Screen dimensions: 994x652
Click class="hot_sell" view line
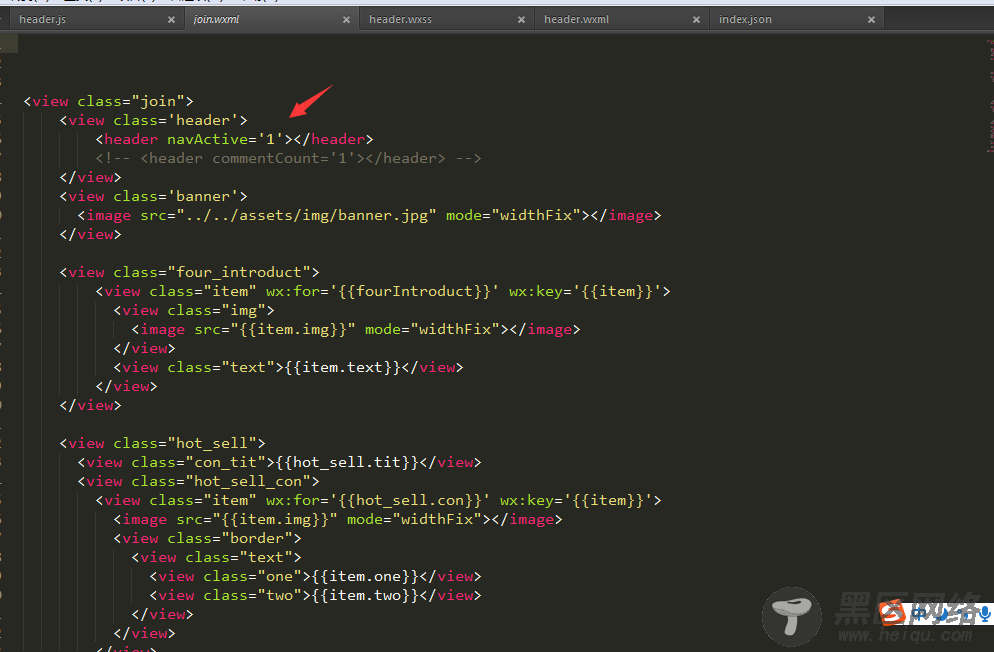[x=162, y=444]
